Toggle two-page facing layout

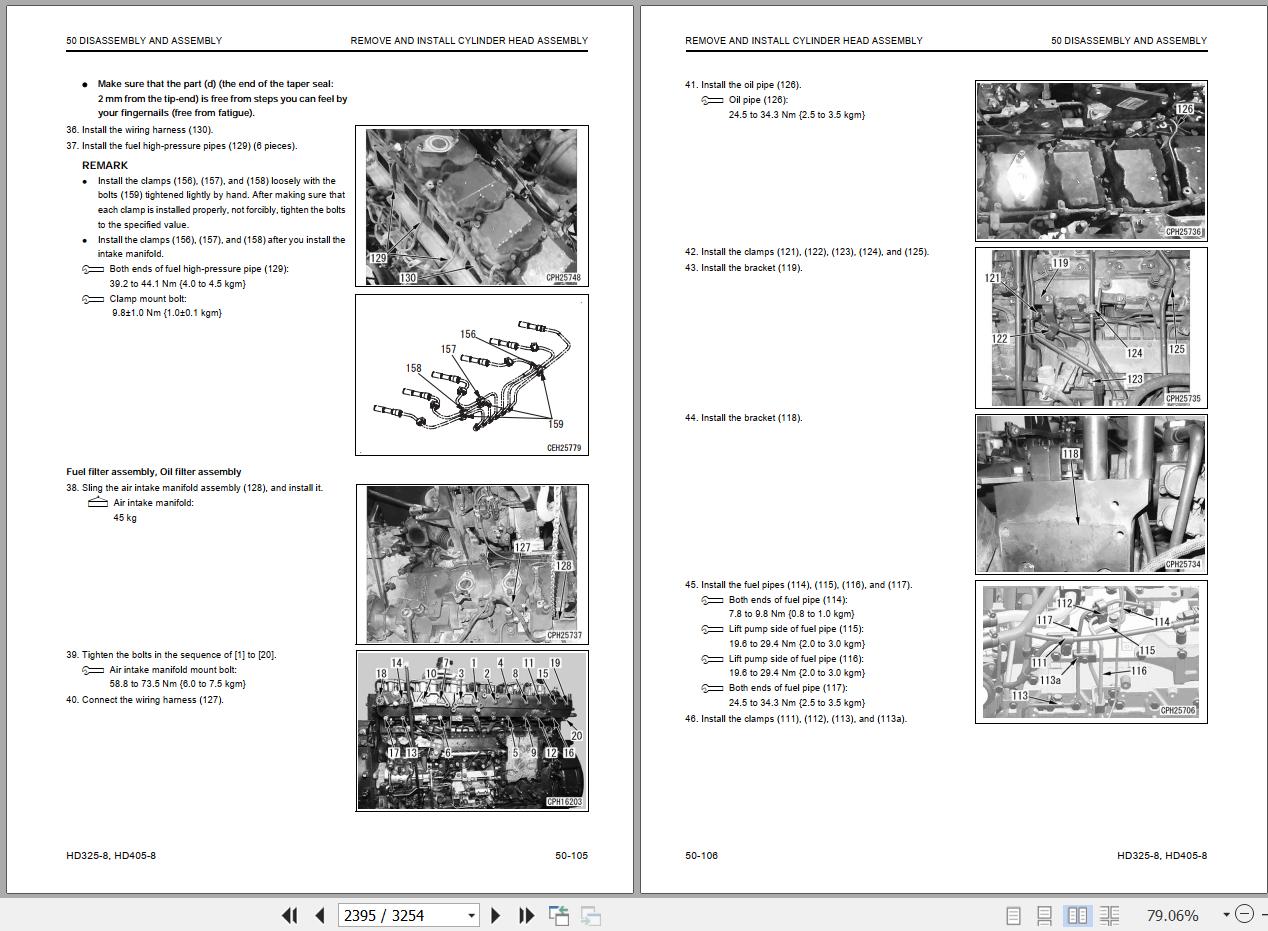pyautogui.click(x=1077, y=915)
